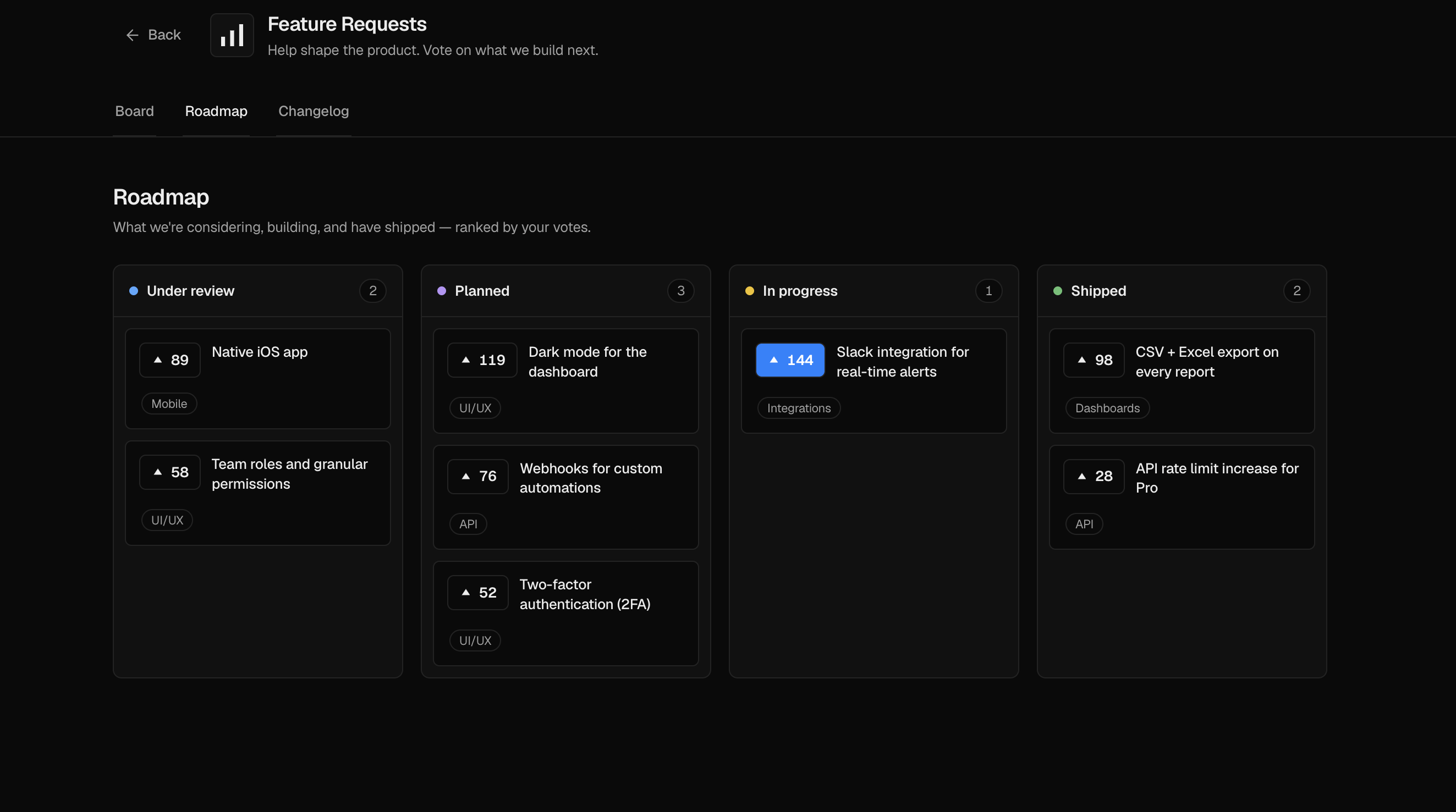
Task: Click the Under review count badge
Action: tap(373, 291)
